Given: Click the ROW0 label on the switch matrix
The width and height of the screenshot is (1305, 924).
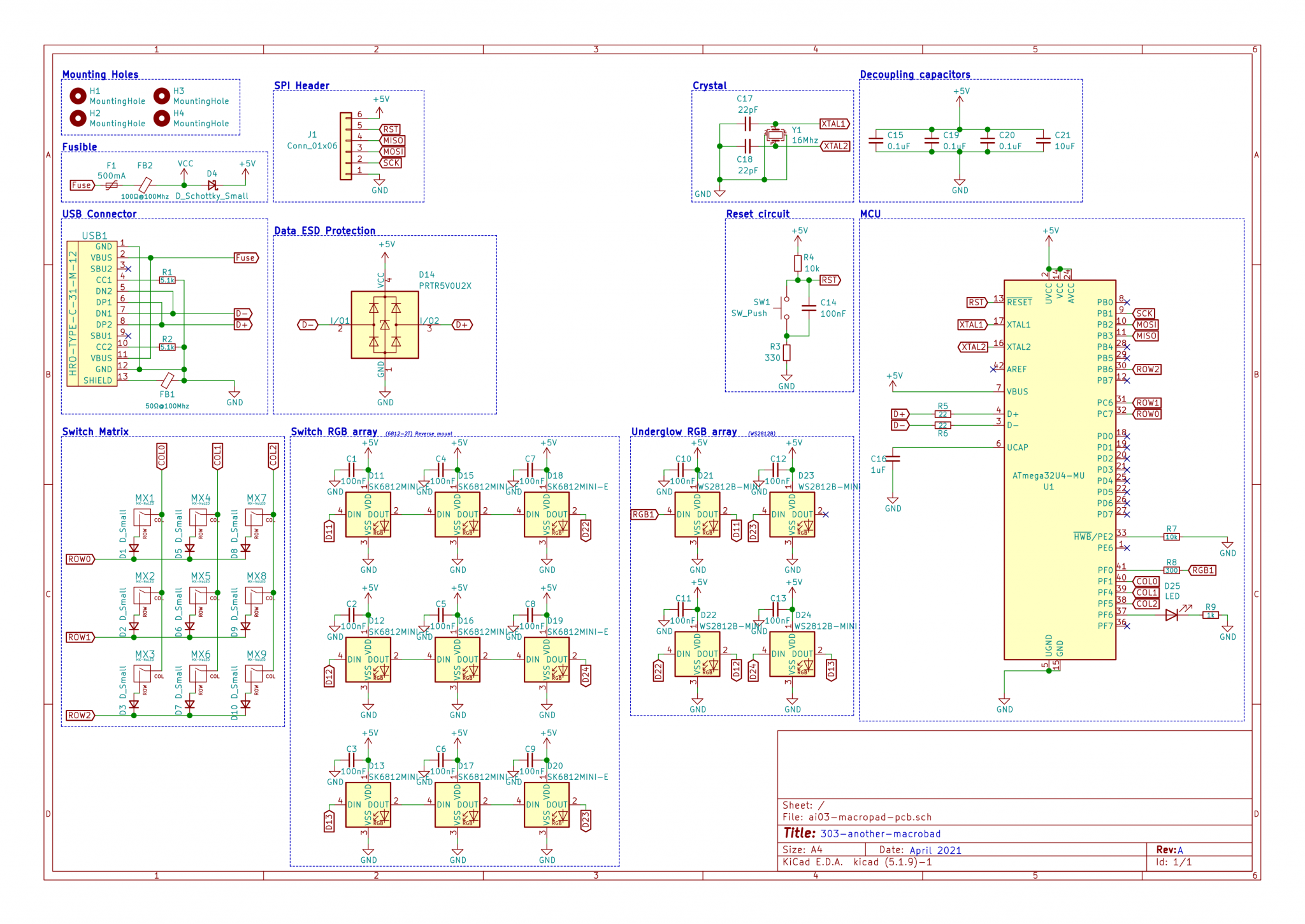Looking at the screenshot, I should coord(79,558).
